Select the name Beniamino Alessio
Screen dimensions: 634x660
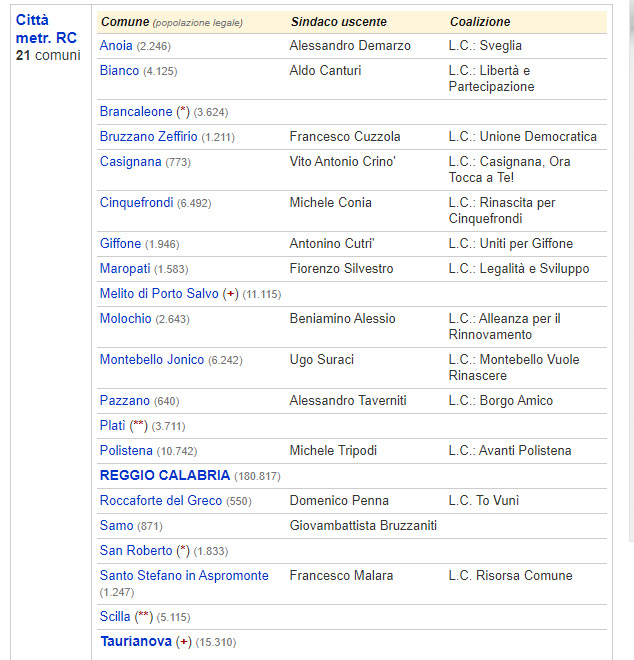tap(343, 319)
